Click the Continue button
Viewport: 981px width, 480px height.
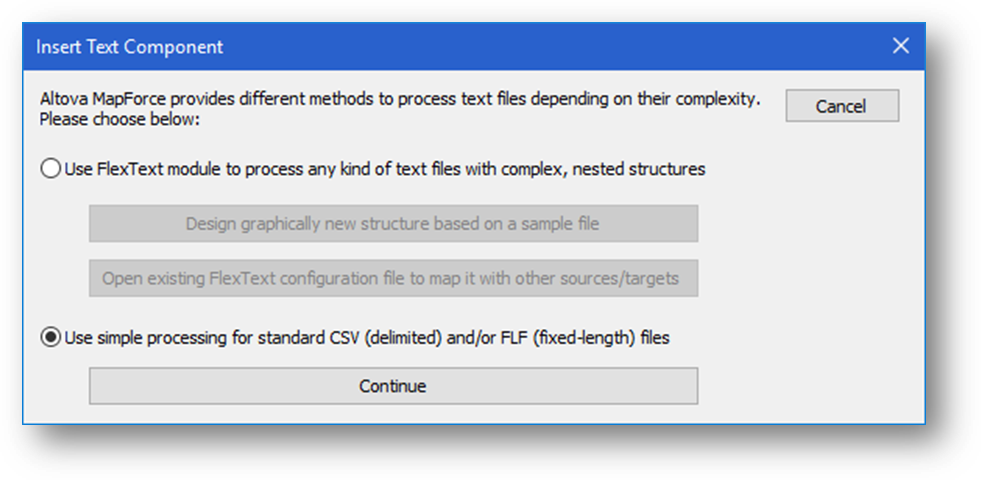(393, 386)
